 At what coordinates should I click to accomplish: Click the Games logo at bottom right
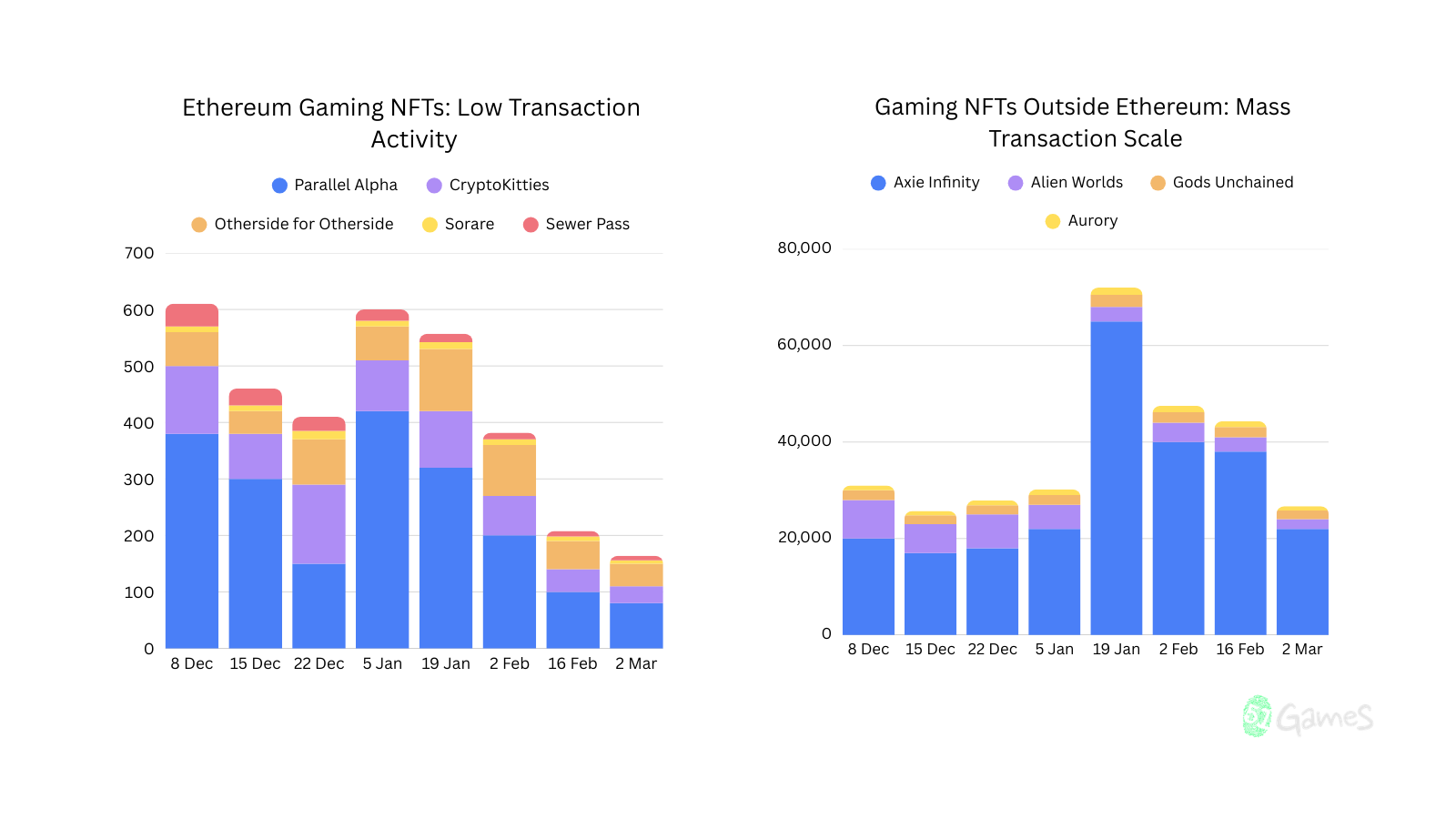[1309, 716]
